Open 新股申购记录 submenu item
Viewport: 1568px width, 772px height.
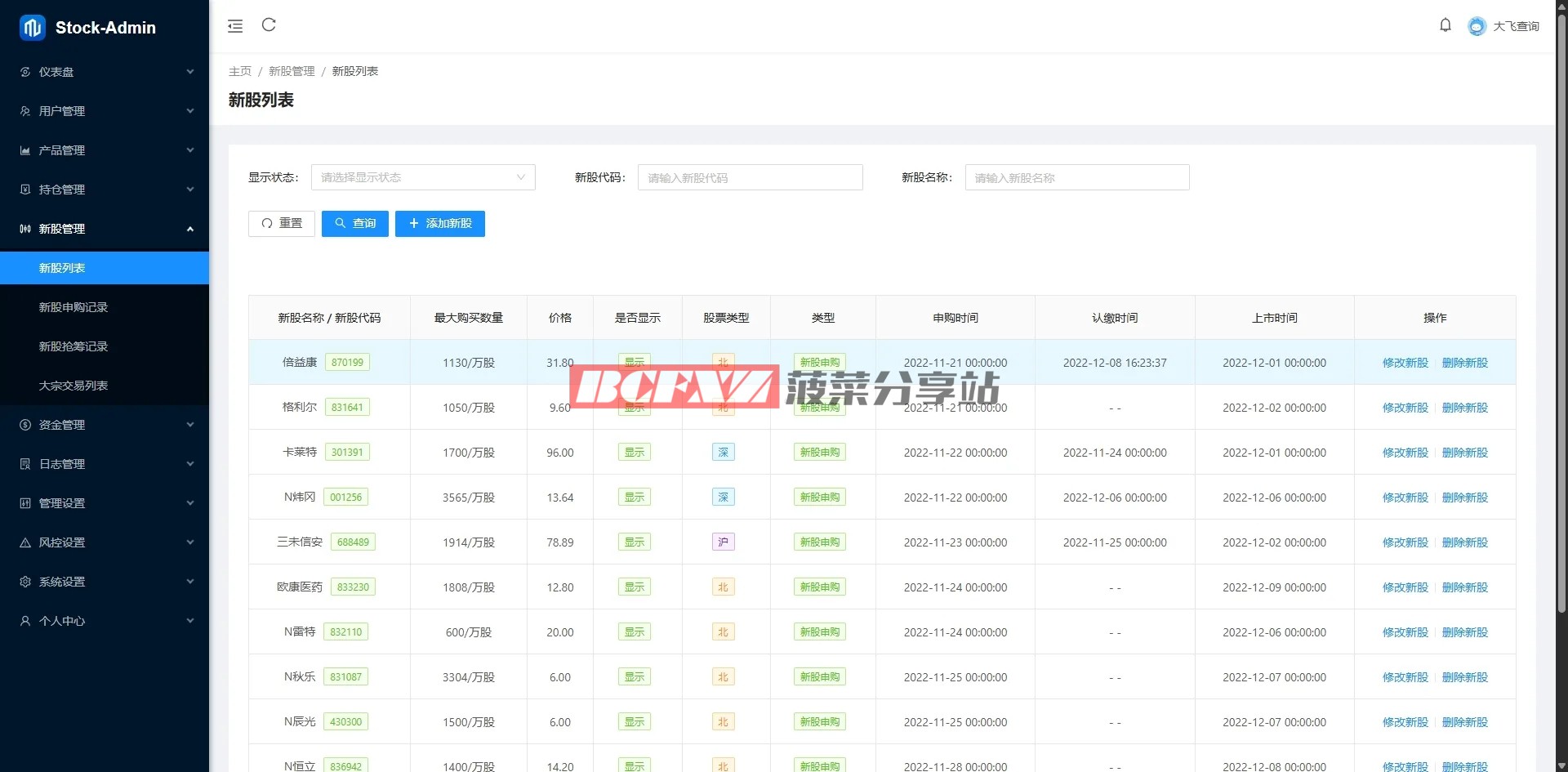(x=73, y=307)
